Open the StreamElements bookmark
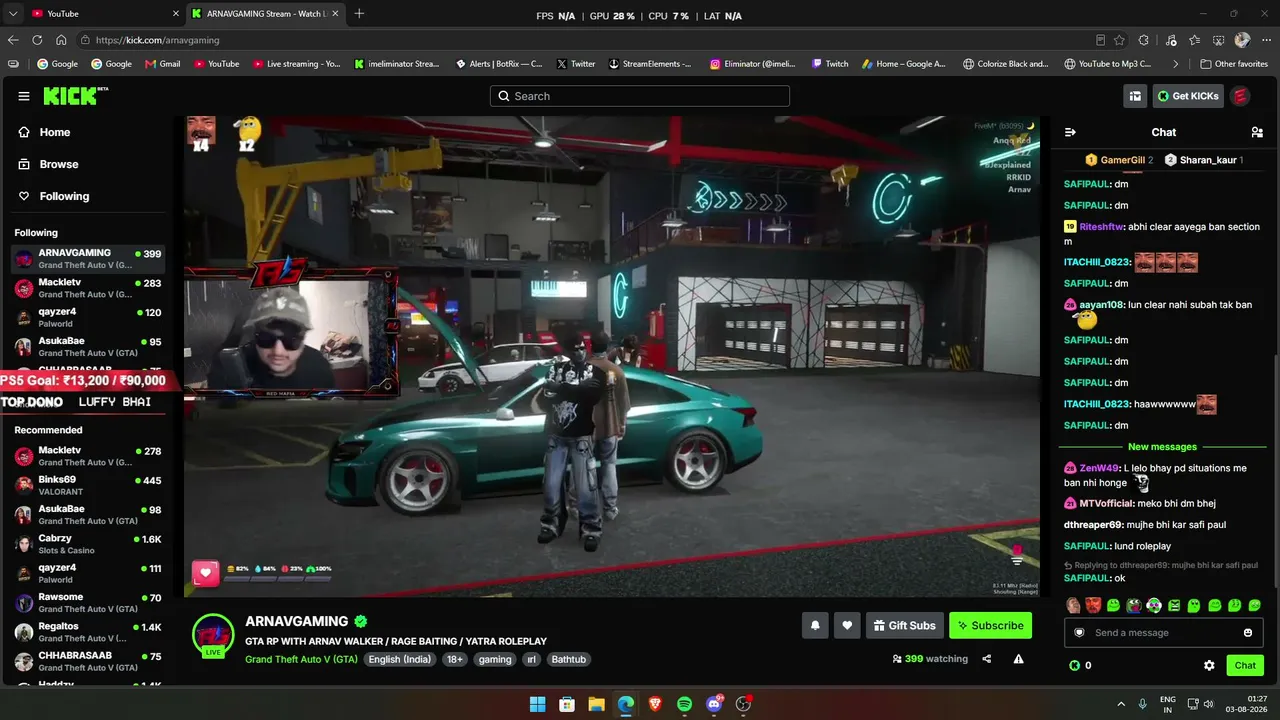1280x720 pixels. [648, 64]
